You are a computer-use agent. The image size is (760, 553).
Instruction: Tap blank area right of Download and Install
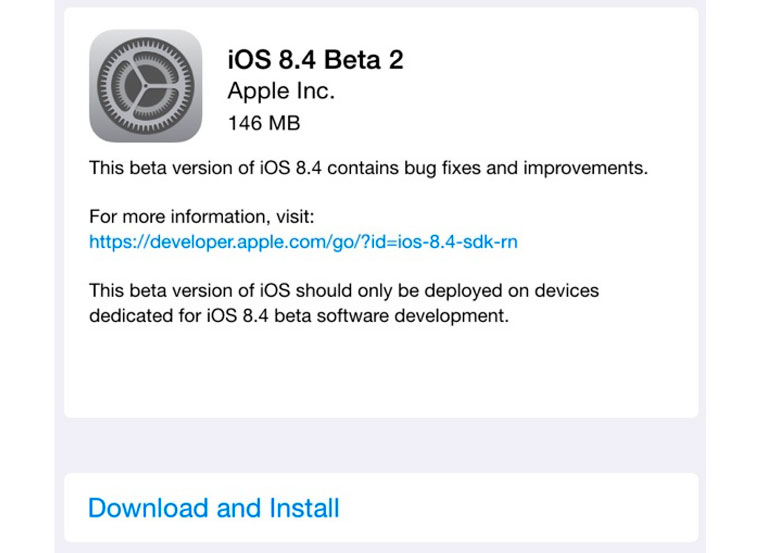pyautogui.click(x=530, y=508)
